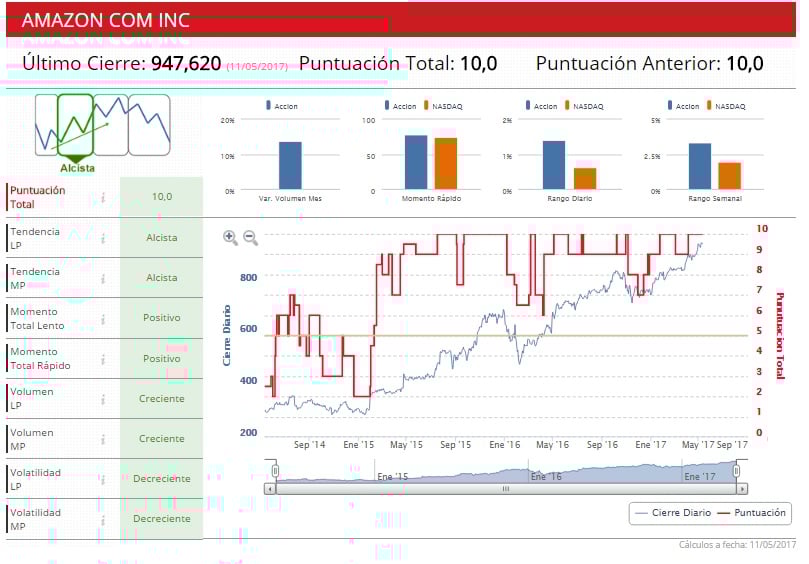This screenshot has width=809, height=564.
Task: Open info icon for Tendencia LP row
Action: (x=103, y=238)
